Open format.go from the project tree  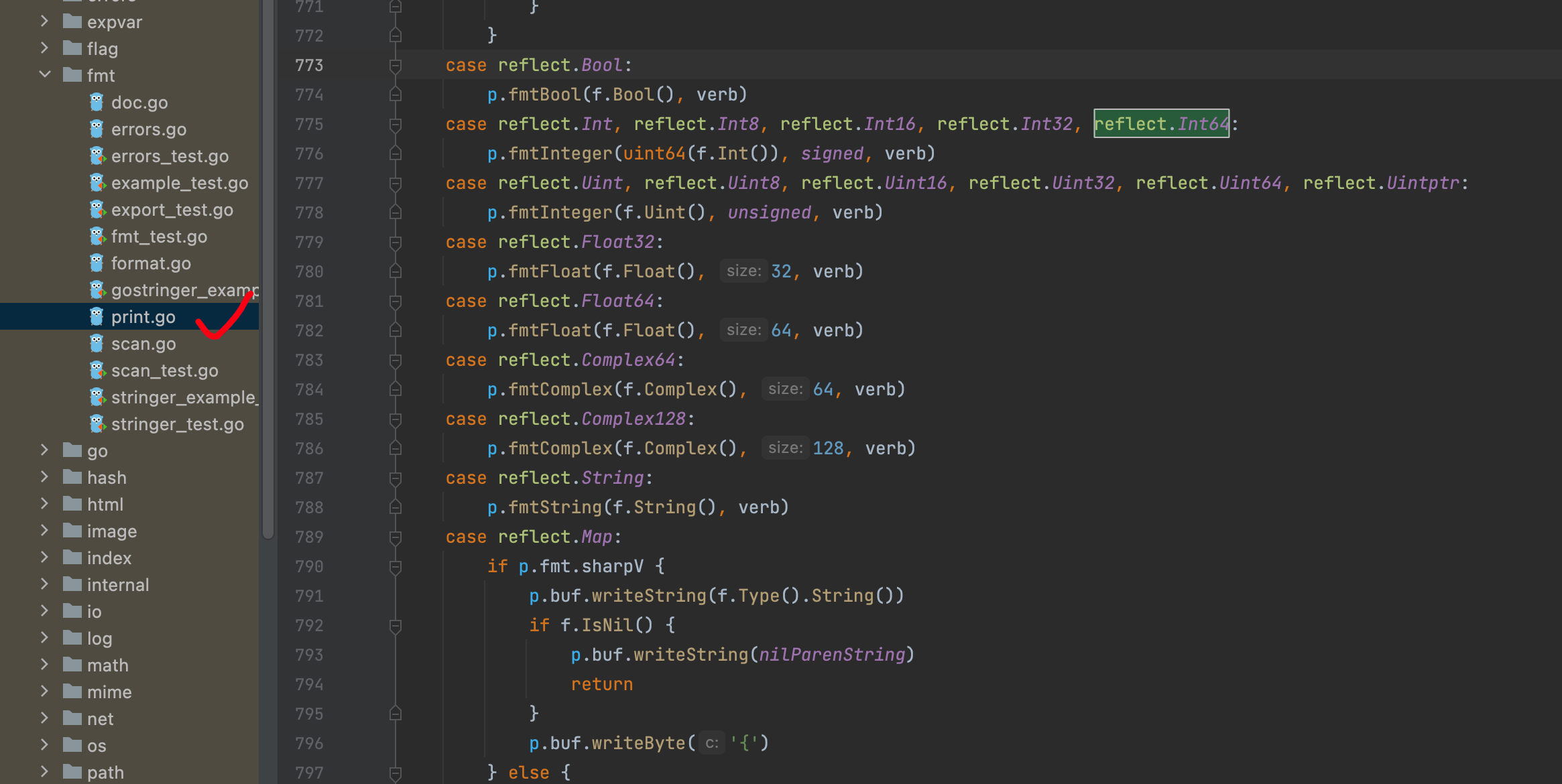[x=150, y=263]
